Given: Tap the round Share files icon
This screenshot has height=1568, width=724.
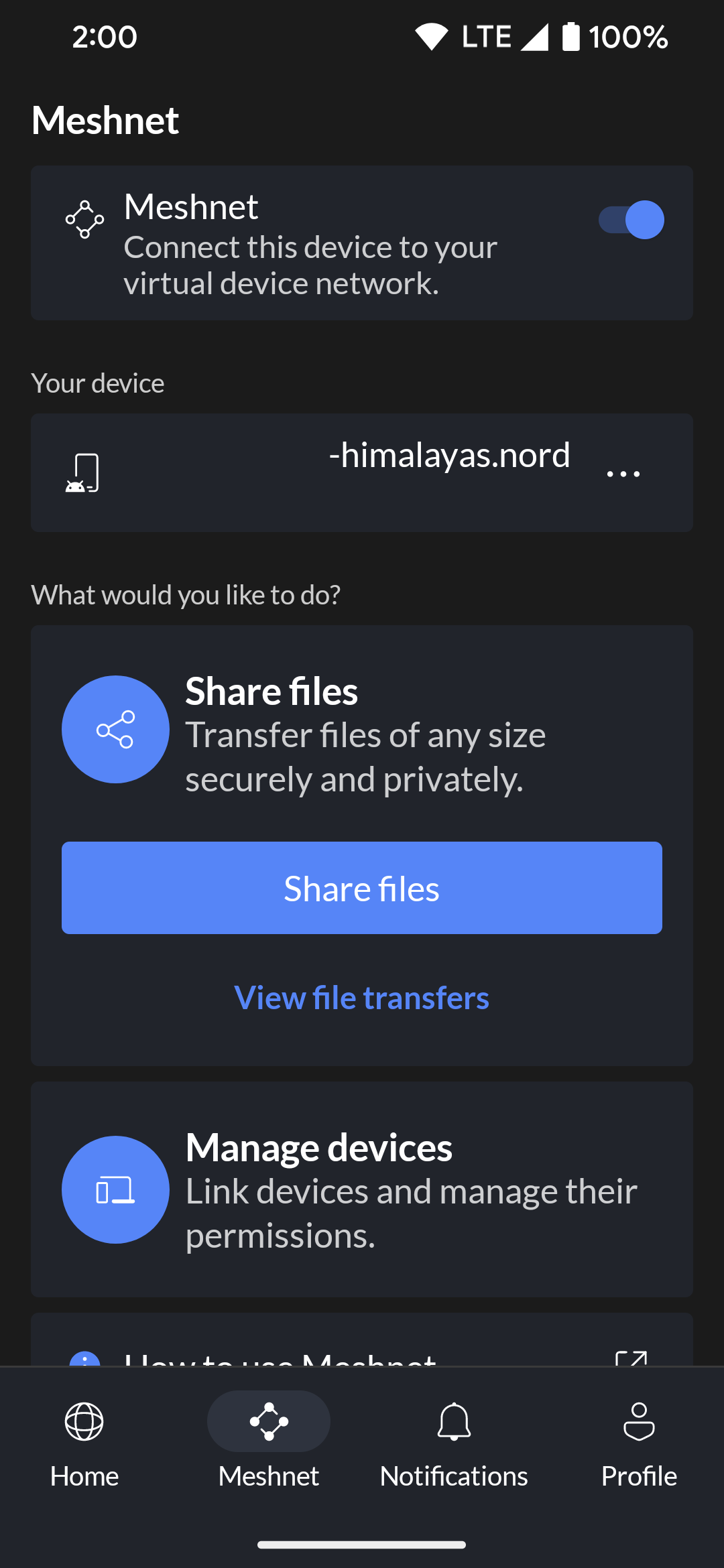Looking at the screenshot, I should click(x=115, y=729).
